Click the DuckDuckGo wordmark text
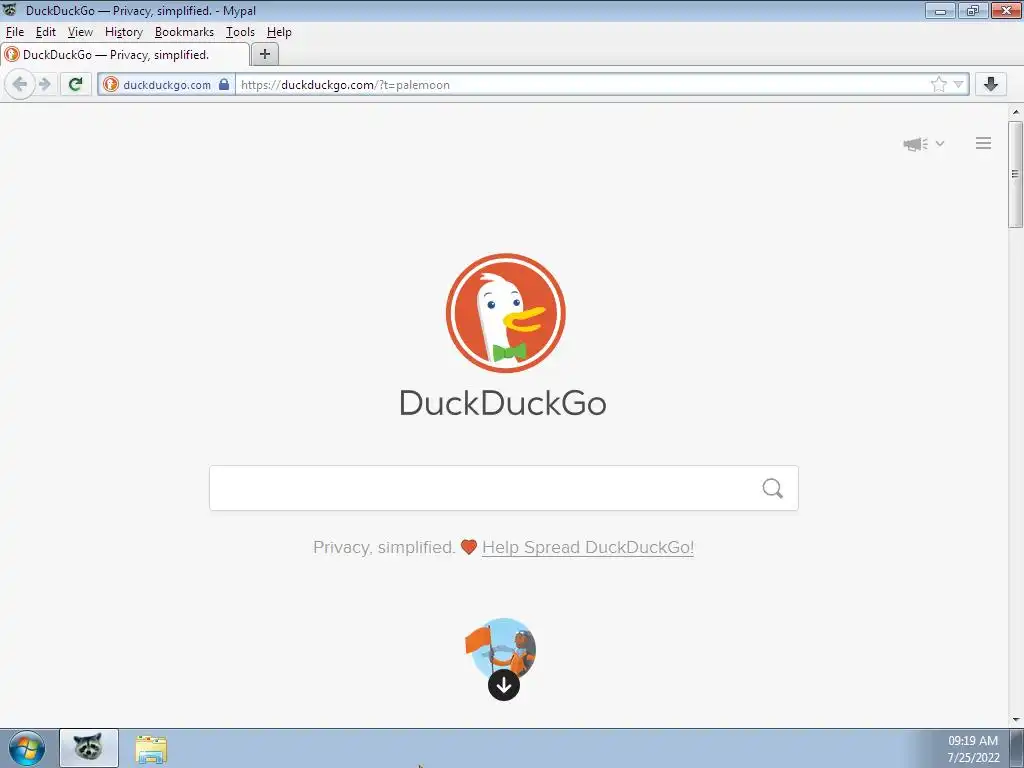 coord(503,403)
